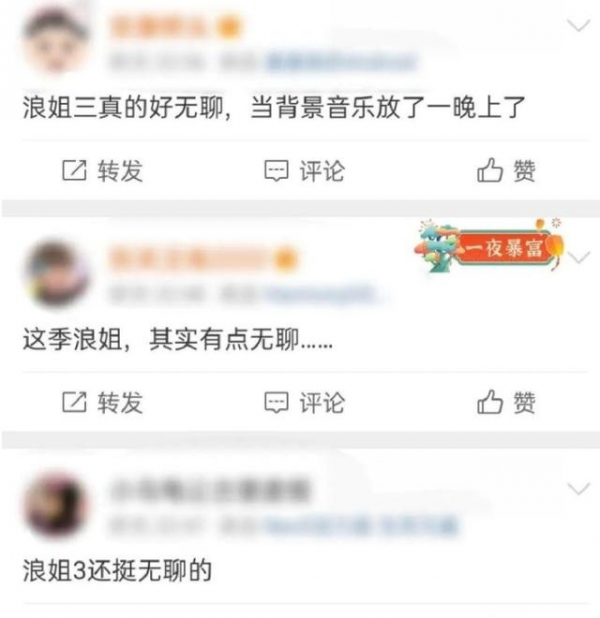Expand the third post's chevron options menu
The height and width of the screenshot is (618, 600).
pyautogui.click(x=578, y=489)
